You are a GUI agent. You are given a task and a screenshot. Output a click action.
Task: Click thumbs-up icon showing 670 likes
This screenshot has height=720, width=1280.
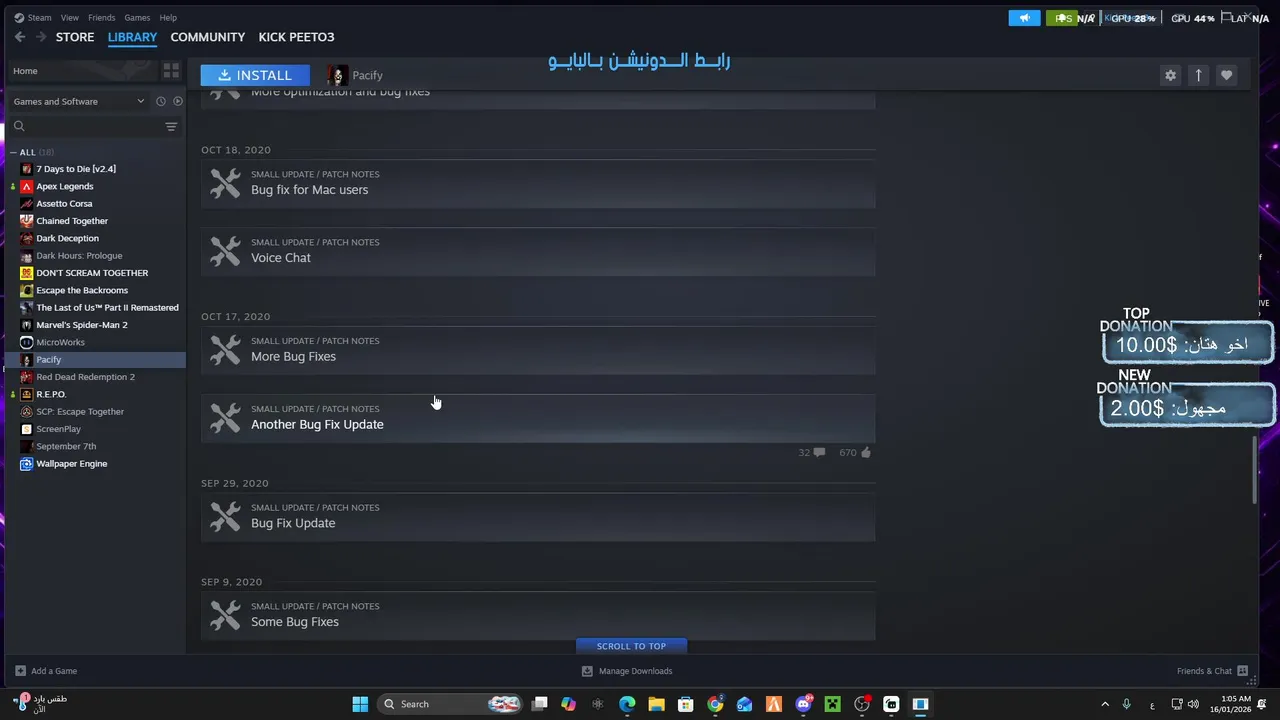866,453
